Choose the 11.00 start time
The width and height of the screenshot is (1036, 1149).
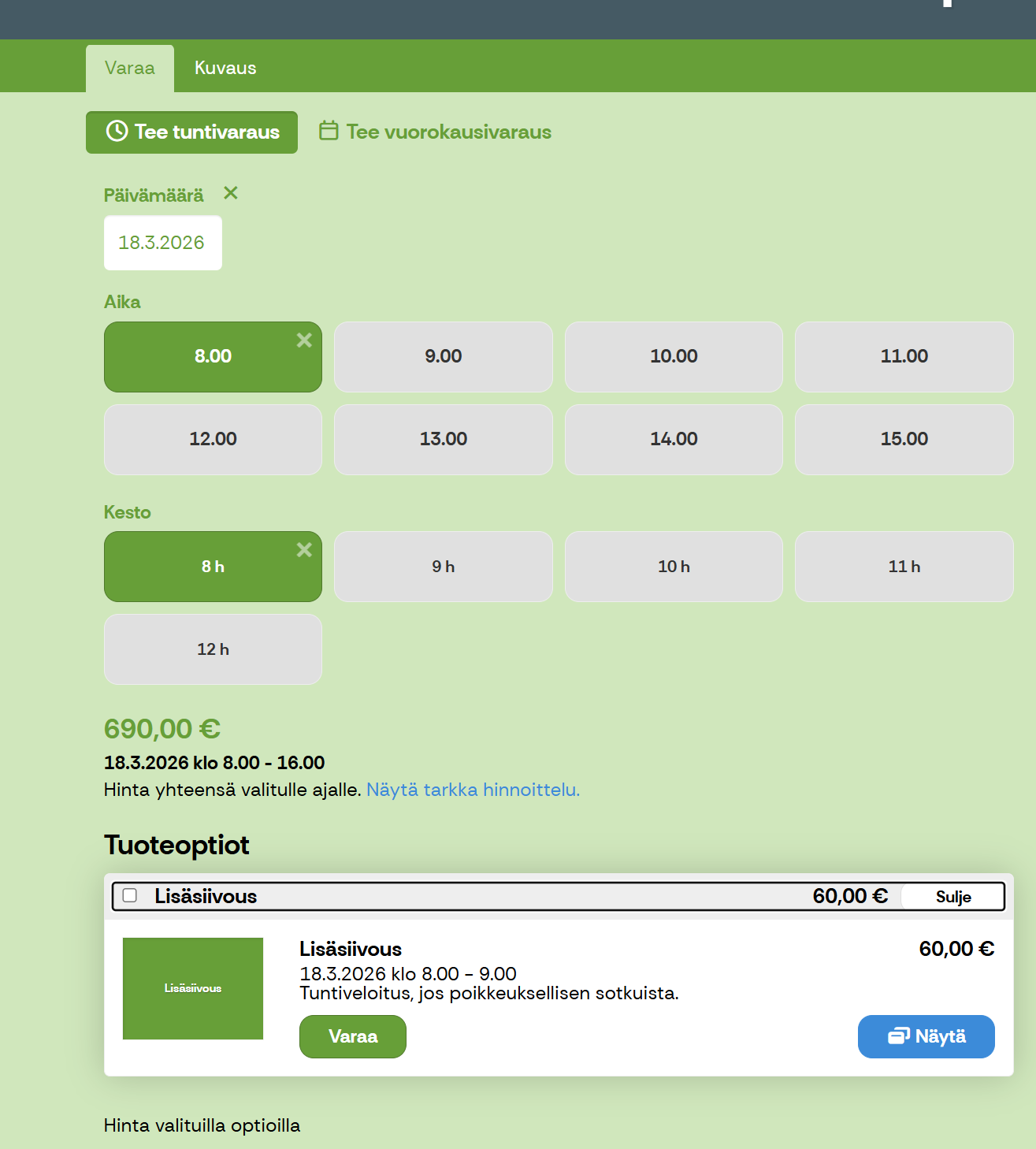(x=904, y=356)
